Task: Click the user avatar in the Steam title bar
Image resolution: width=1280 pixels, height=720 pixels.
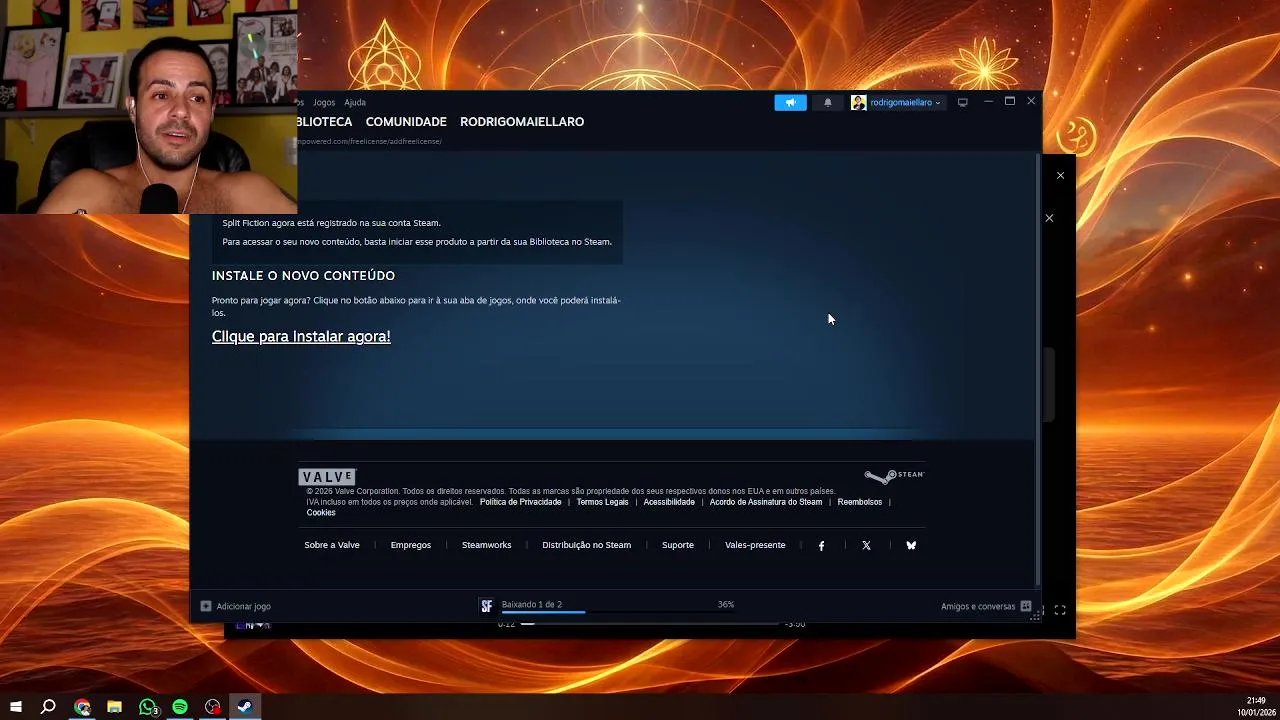Action: (858, 102)
